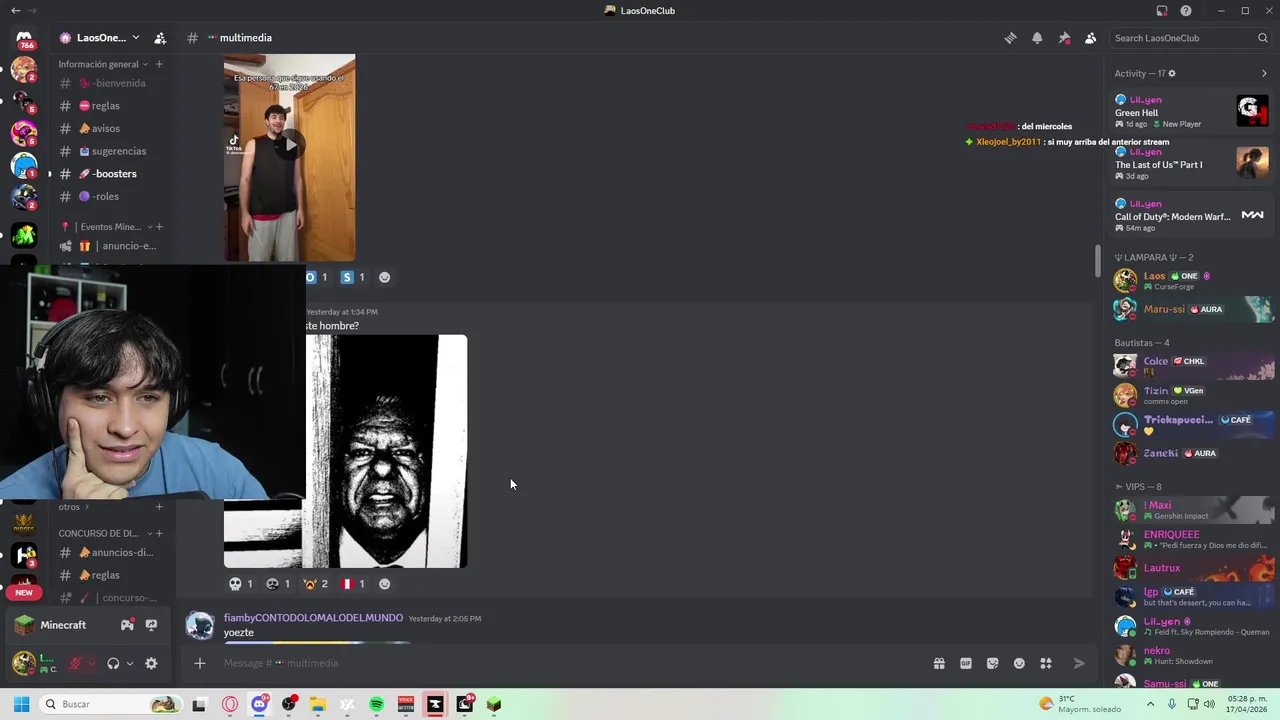This screenshot has height=720, width=1280.
Task: Hide the member list
Action: pyautogui.click(x=1090, y=38)
